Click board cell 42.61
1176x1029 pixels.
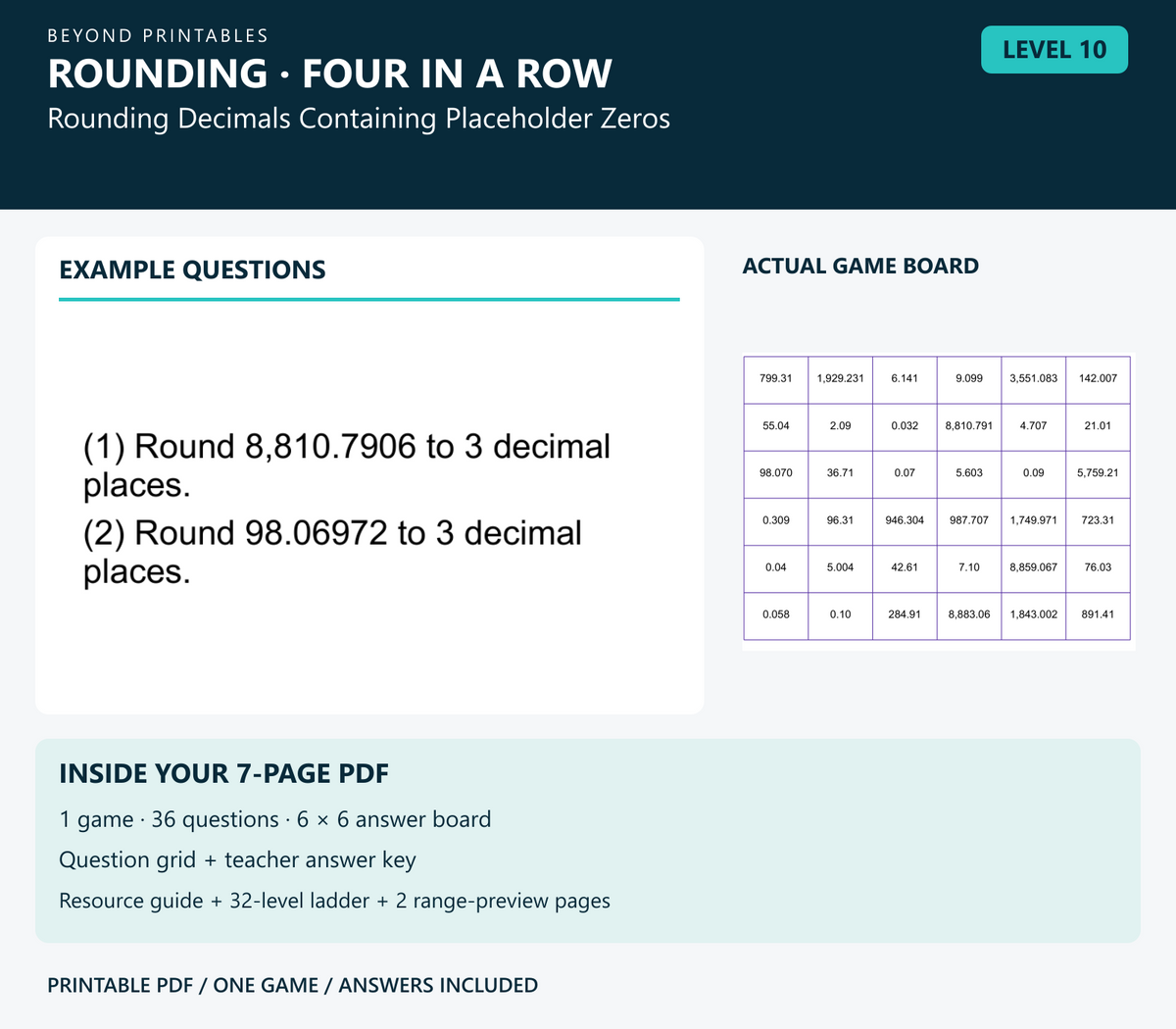point(905,567)
